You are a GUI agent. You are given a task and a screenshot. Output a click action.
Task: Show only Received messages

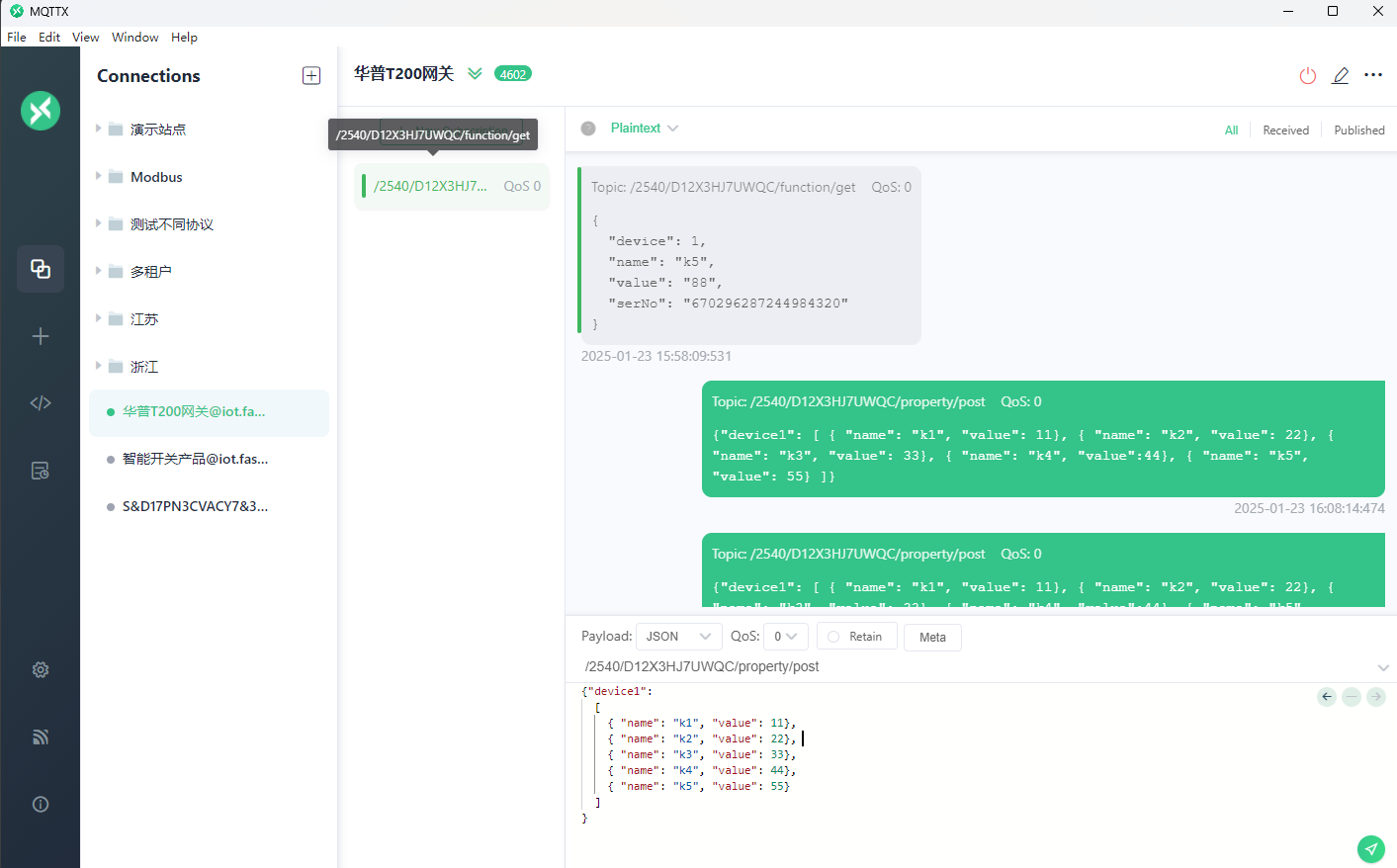[1285, 130]
